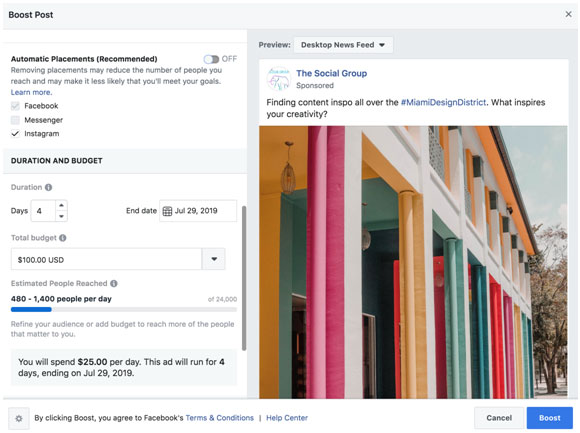
Task: Toggle the Facebook placement checkbox
Action: point(15,106)
